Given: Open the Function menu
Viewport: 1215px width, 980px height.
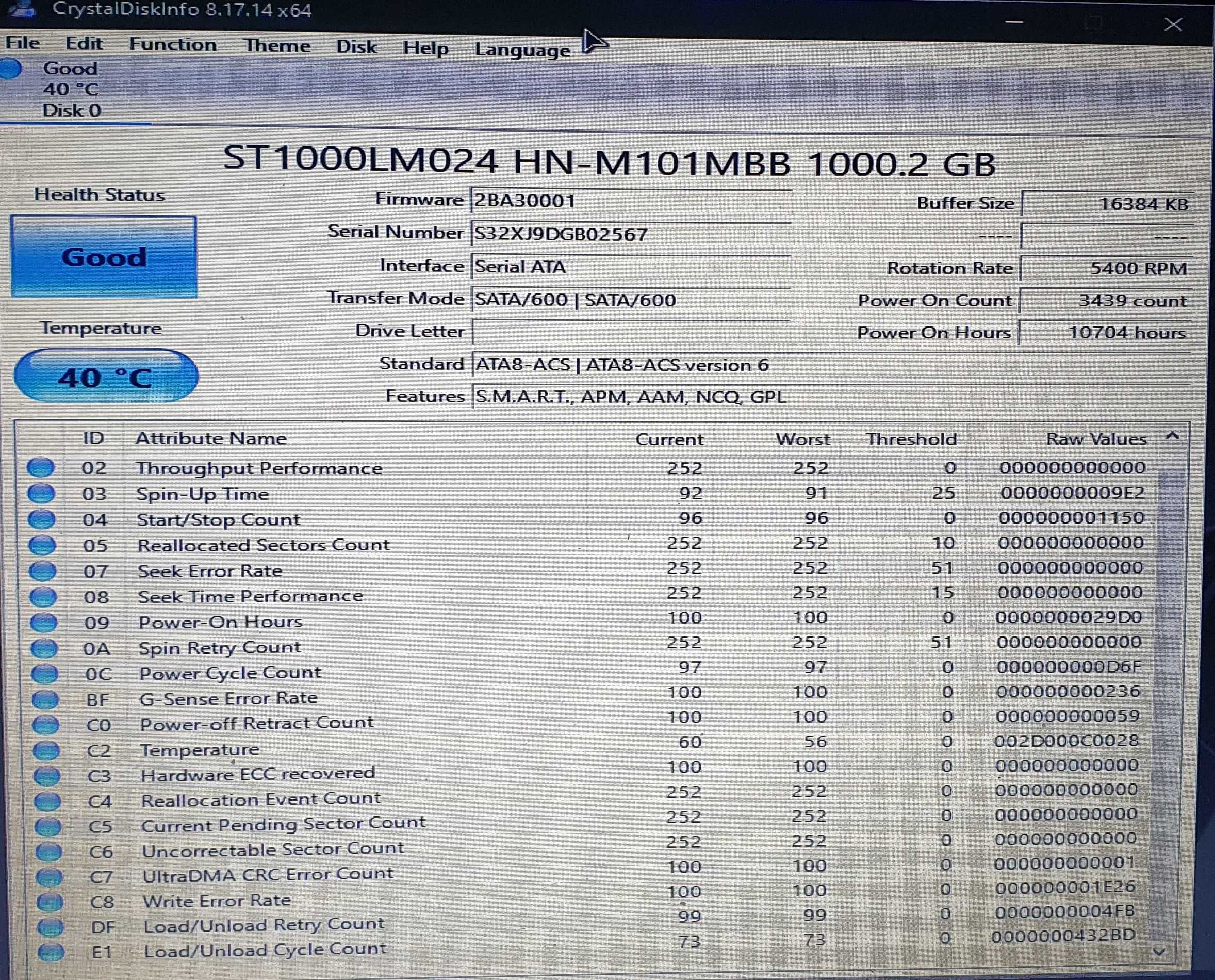Looking at the screenshot, I should (x=173, y=44).
